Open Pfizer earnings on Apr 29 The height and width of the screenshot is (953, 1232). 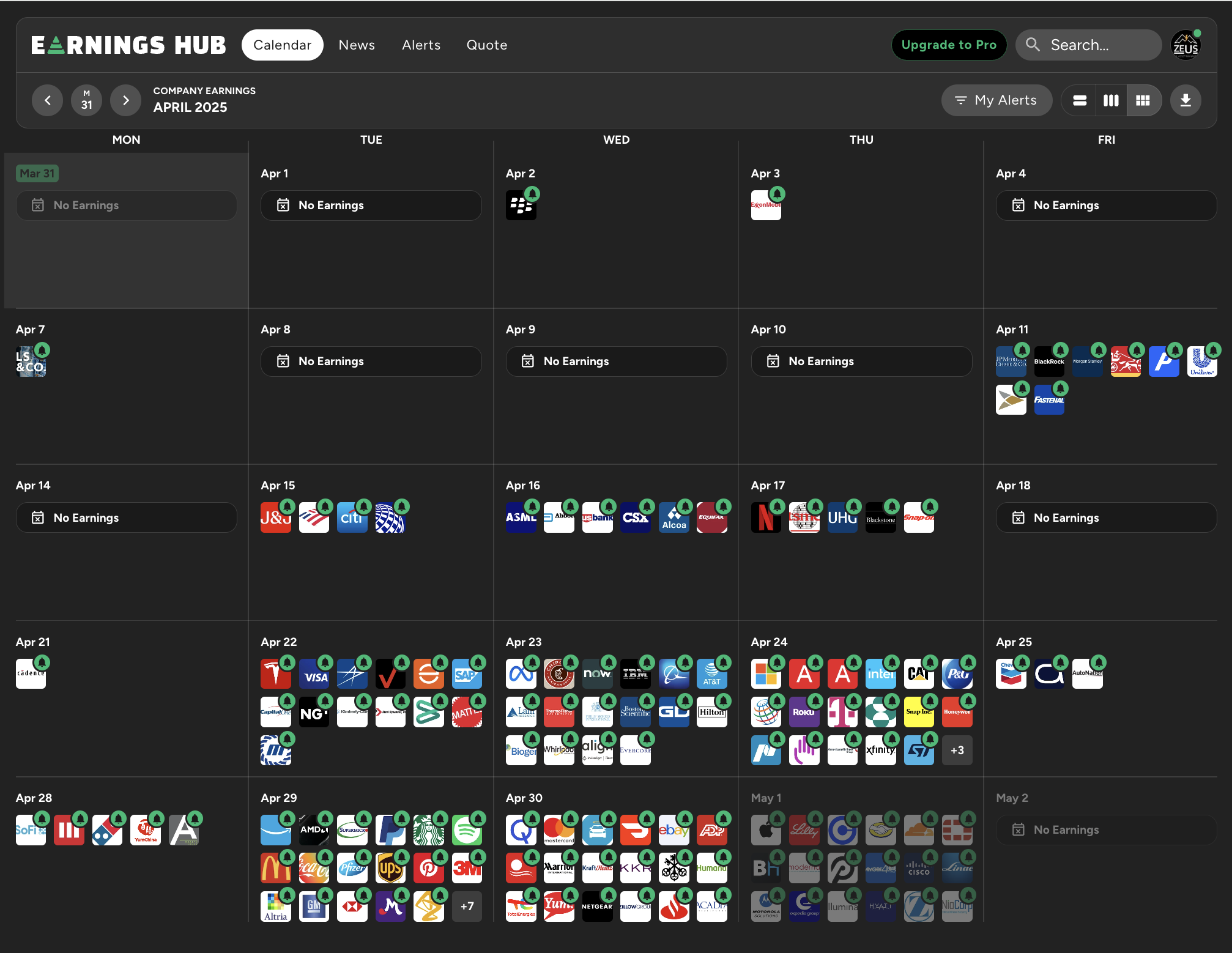[352, 868]
